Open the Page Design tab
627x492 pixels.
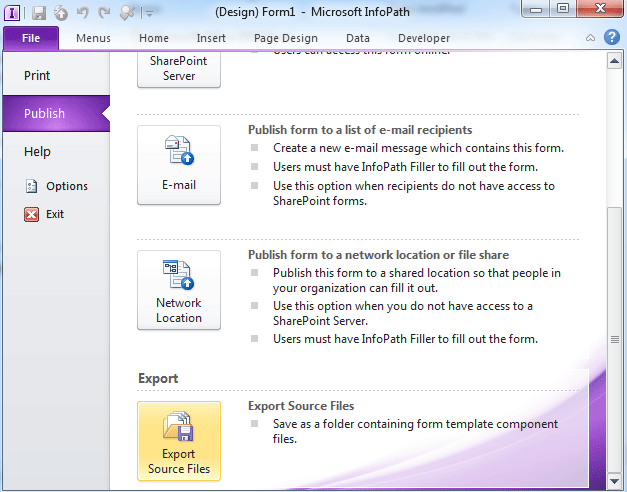click(x=286, y=38)
